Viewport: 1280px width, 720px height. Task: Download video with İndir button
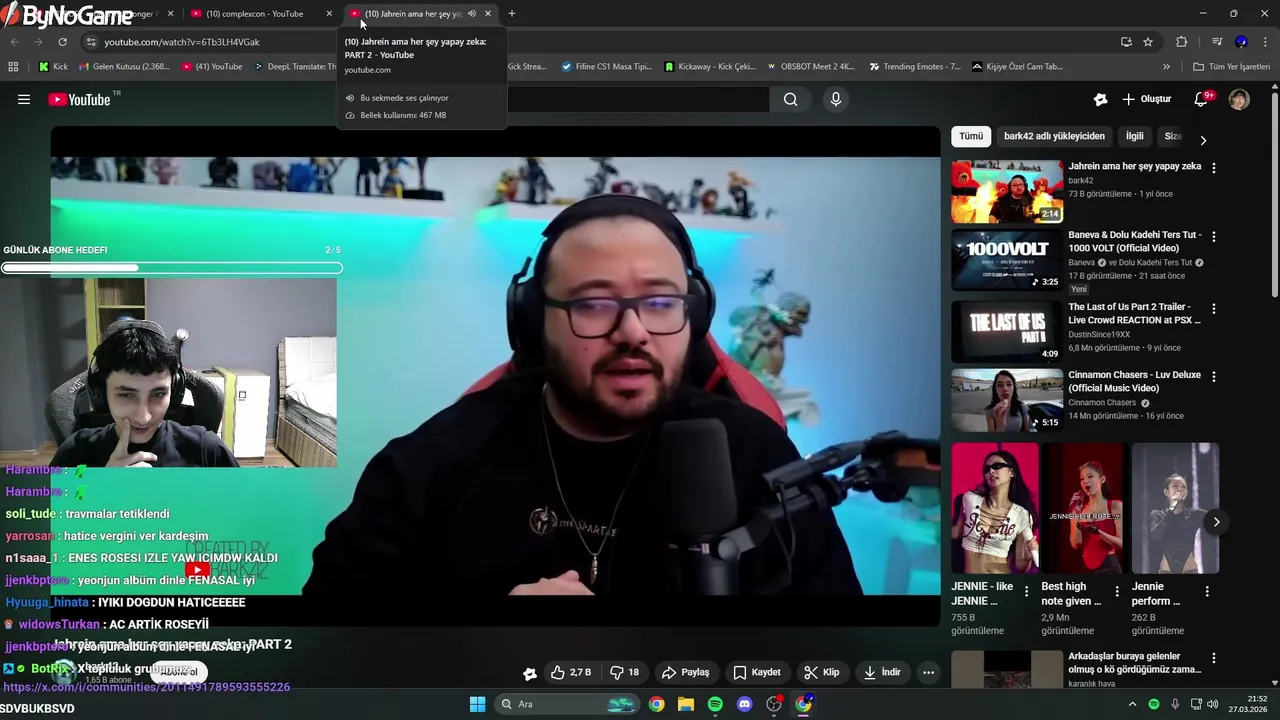(882, 672)
